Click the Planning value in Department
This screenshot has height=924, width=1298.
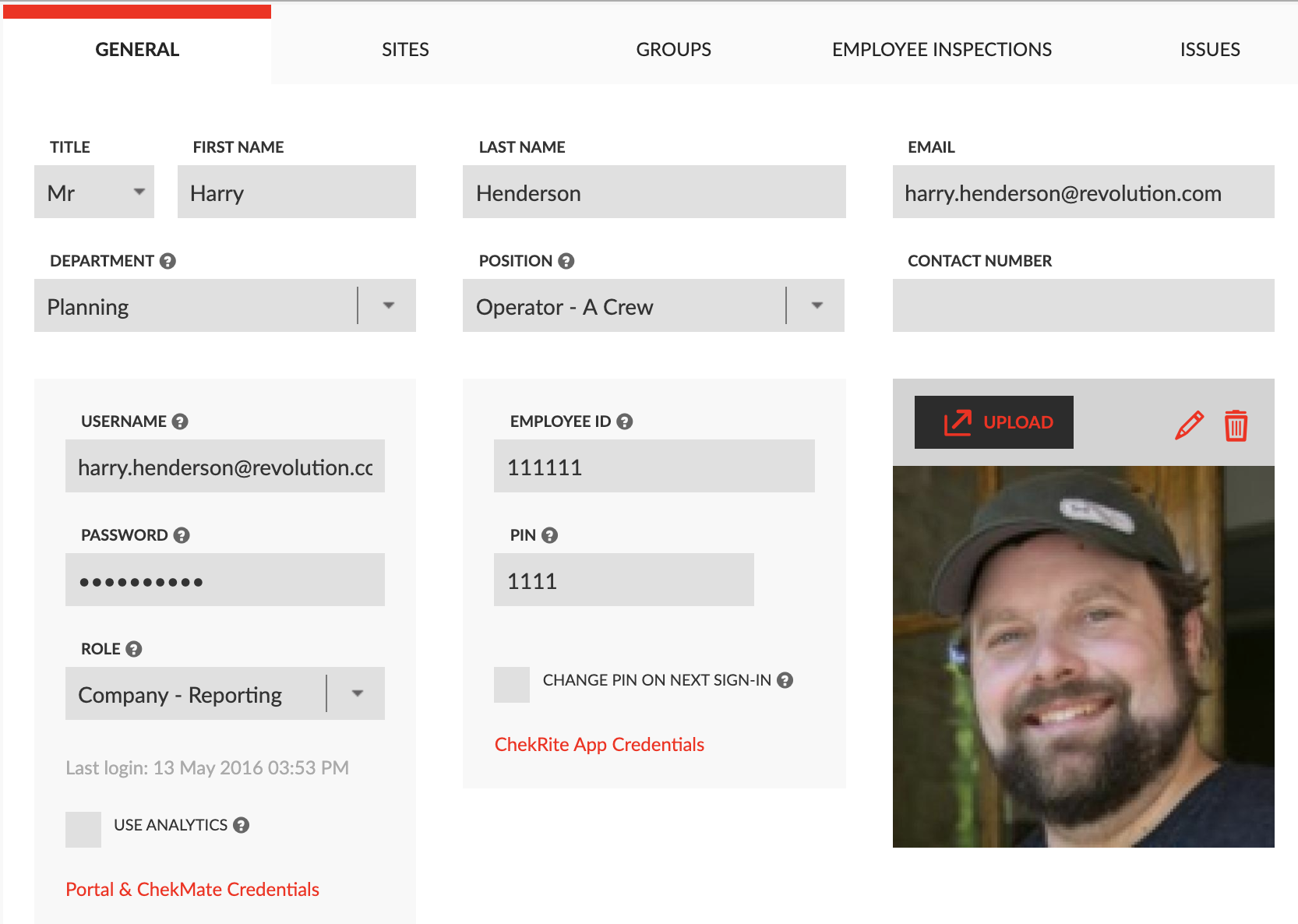(88, 307)
